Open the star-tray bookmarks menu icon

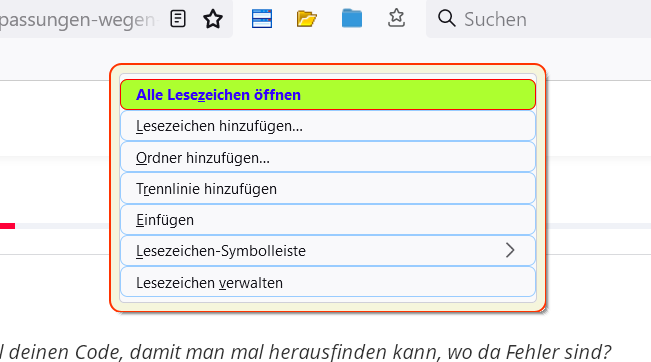click(x=396, y=18)
